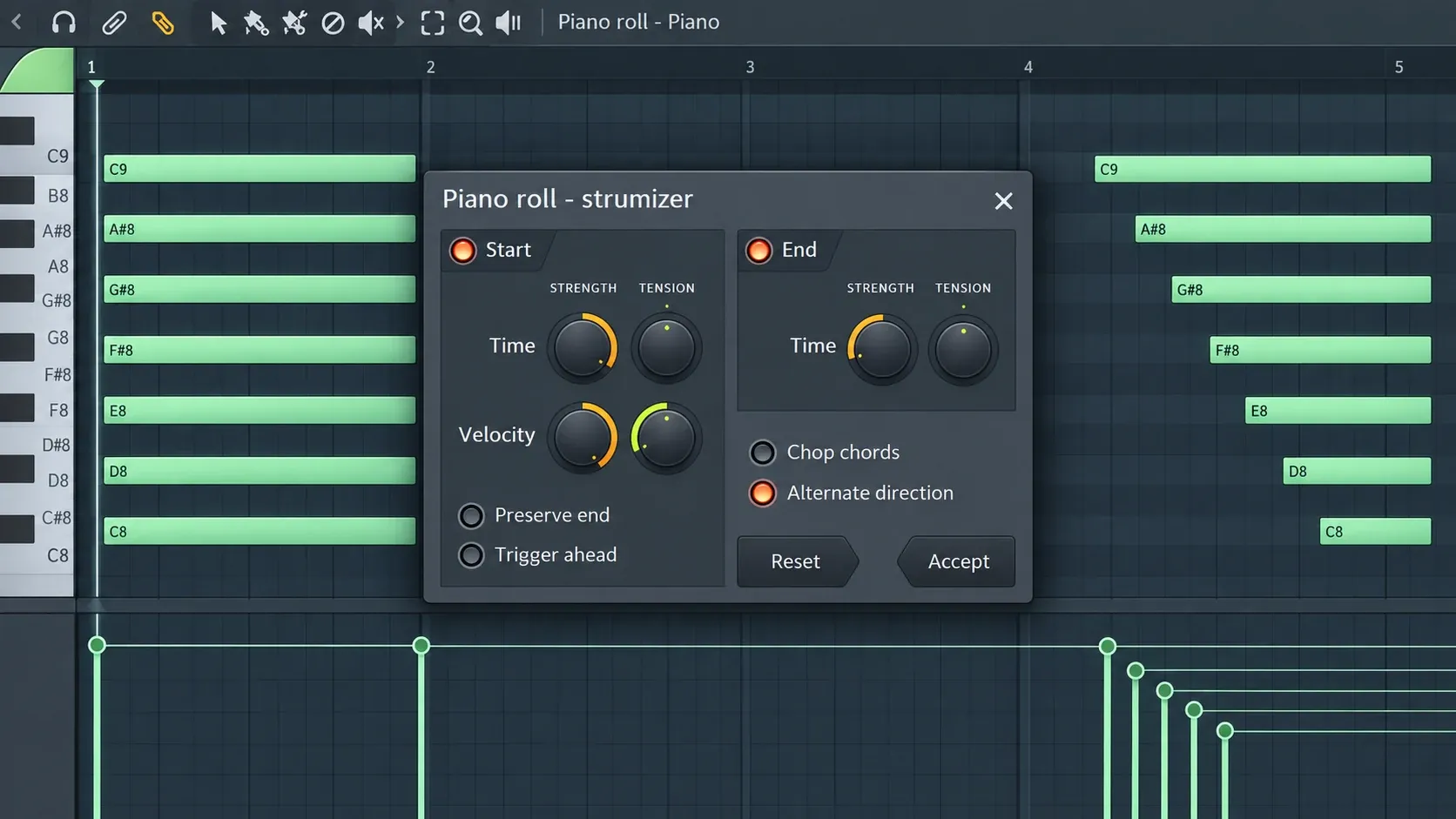Click bar 3 on timeline ruler
The image size is (1456, 819).
tap(750, 67)
